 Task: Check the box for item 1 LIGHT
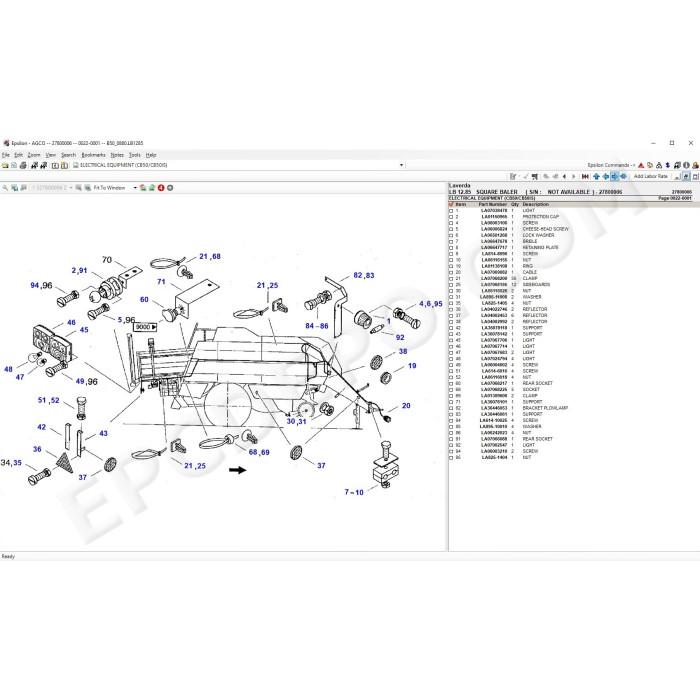[451, 211]
